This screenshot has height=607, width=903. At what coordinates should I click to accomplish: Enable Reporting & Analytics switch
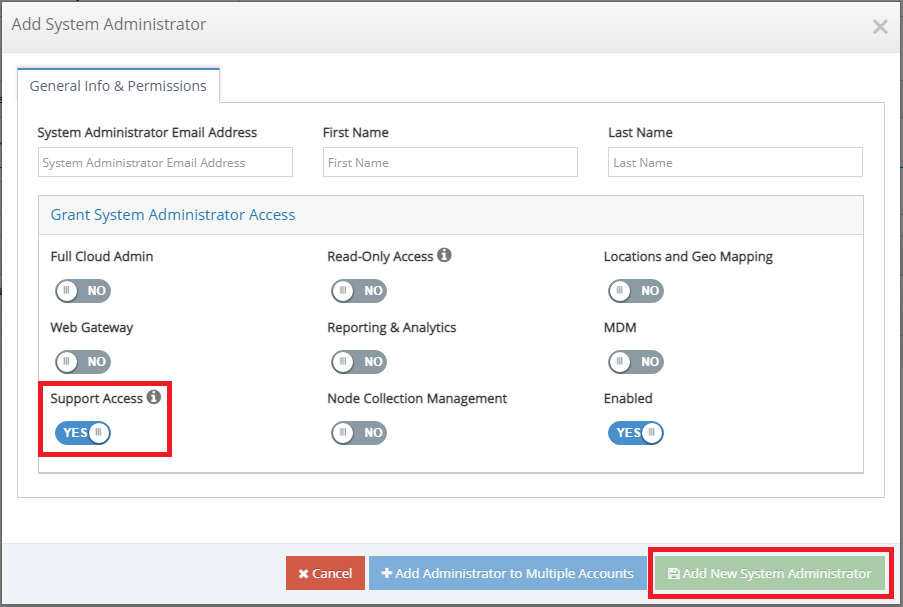pyautogui.click(x=359, y=362)
